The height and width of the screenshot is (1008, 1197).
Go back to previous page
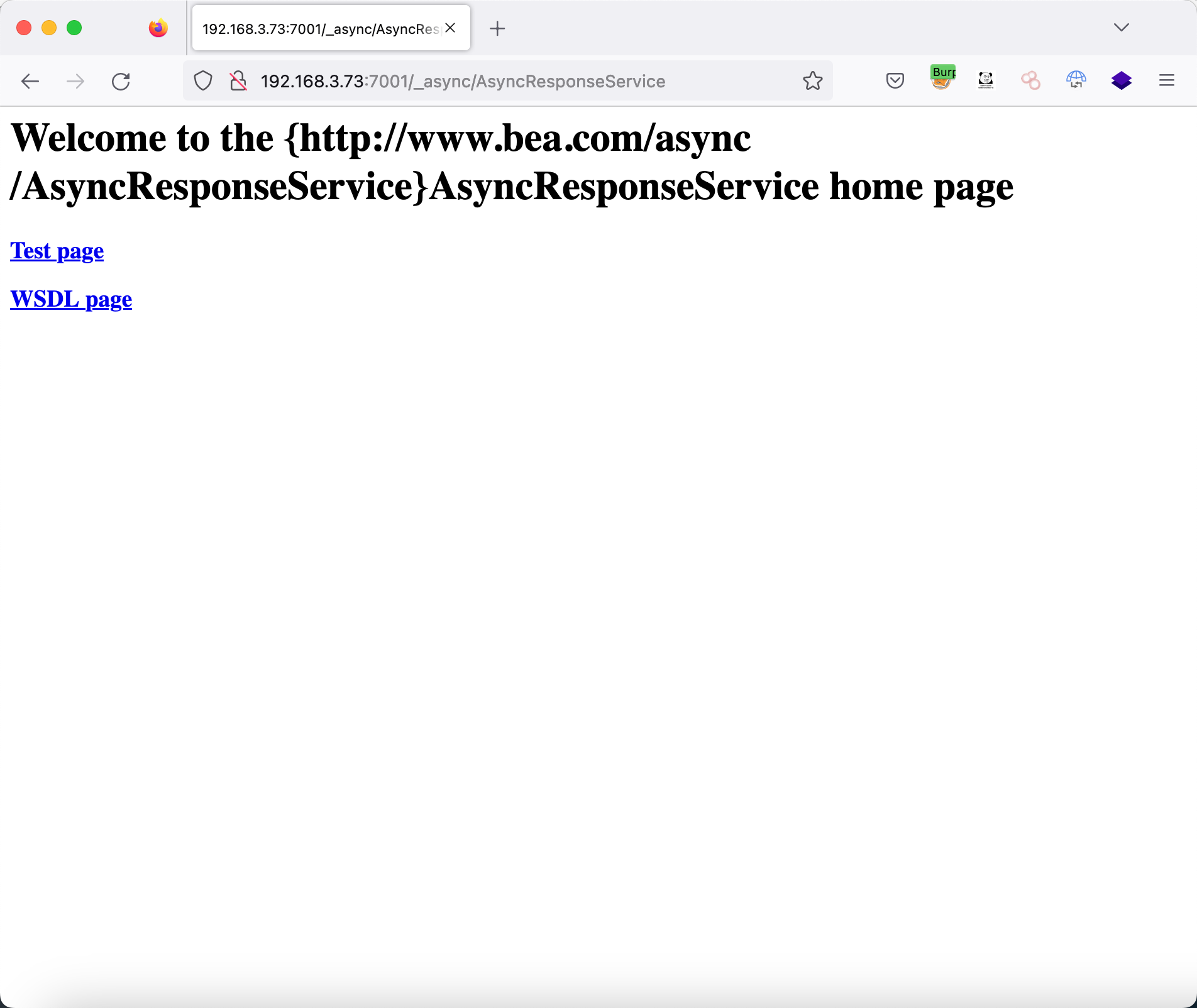(x=30, y=81)
